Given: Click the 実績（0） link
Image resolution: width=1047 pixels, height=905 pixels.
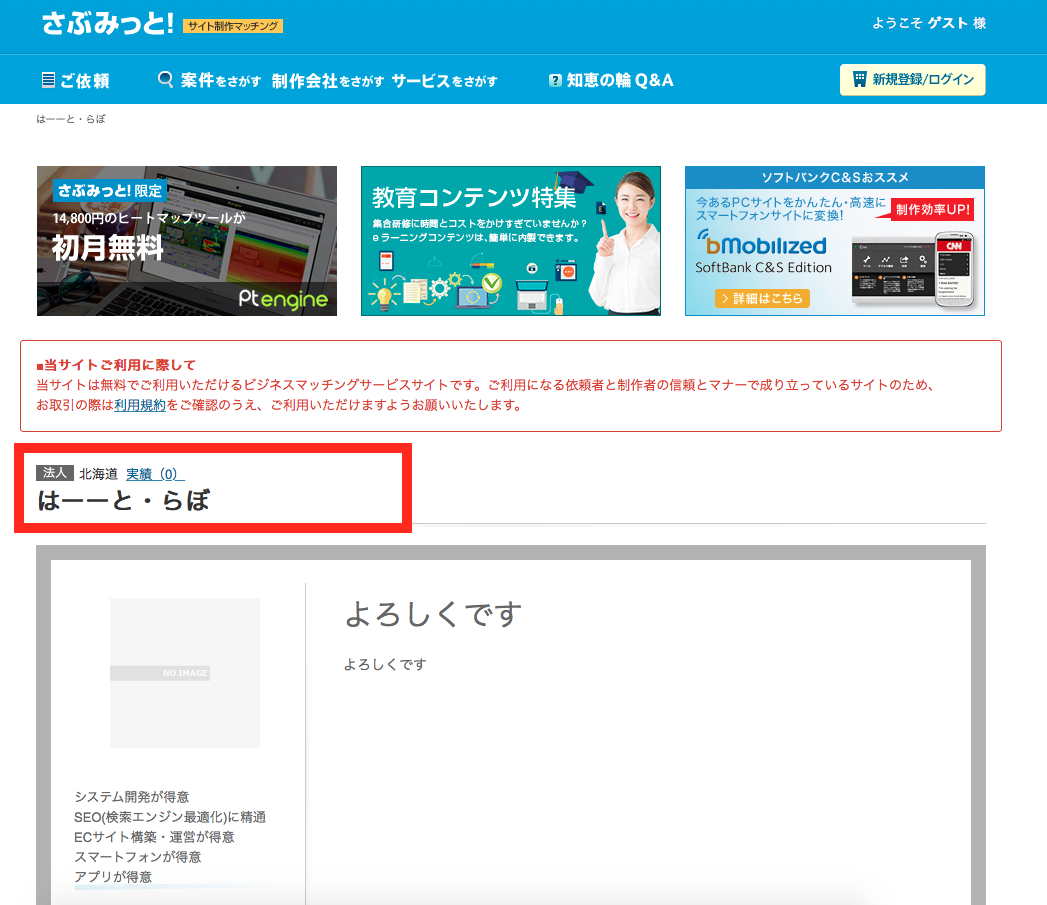Looking at the screenshot, I should (x=155, y=474).
